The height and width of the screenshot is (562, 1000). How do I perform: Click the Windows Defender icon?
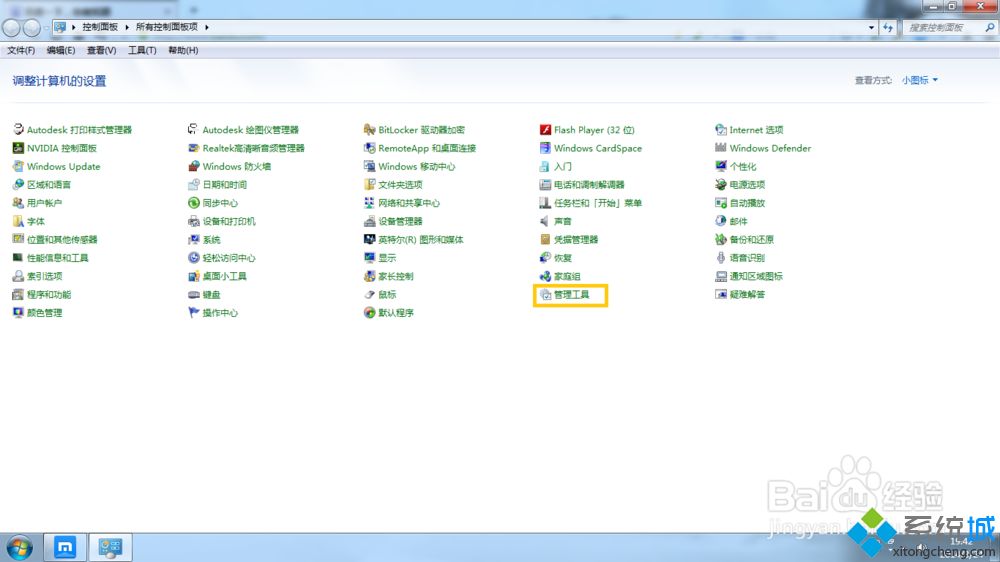pyautogui.click(x=721, y=148)
